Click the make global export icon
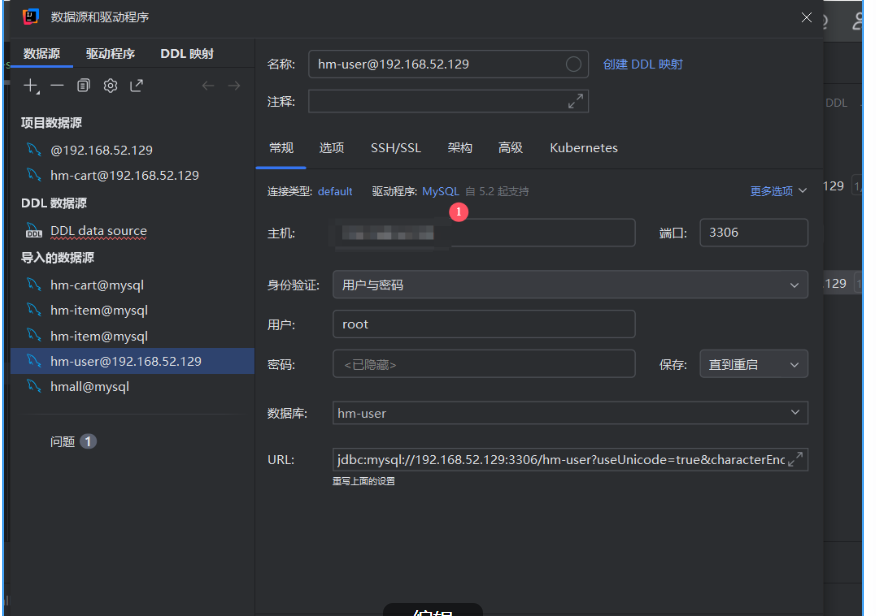This screenshot has height=616, width=876. 136,85
